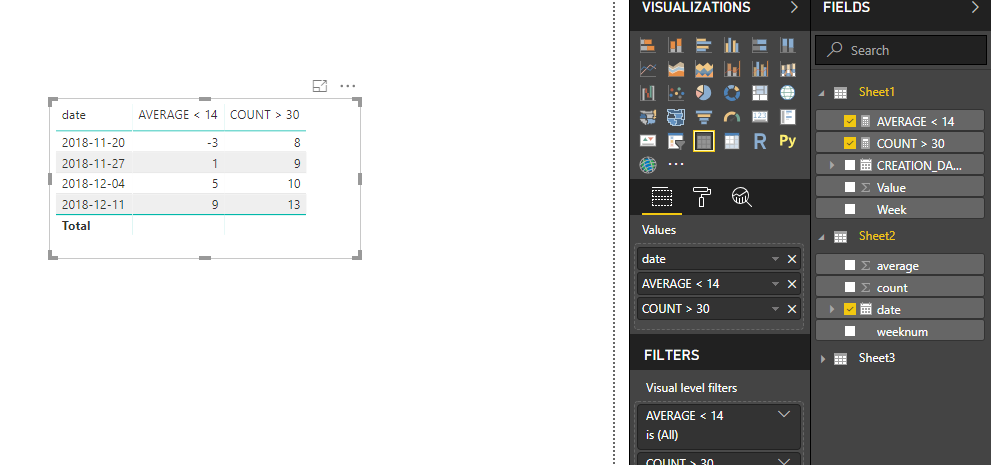Viewport: 991px width, 465px height.
Task: Check the average field in Sheet2
Action: 850,265
